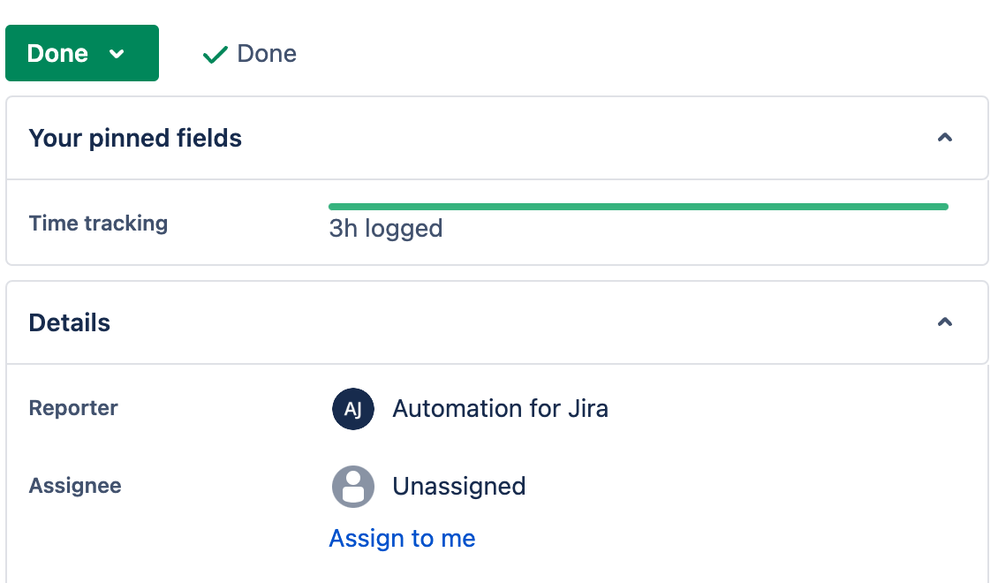The width and height of the screenshot is (998, 583).
Task: Open the green Done status dropdown
Action: tap(82, 53)
